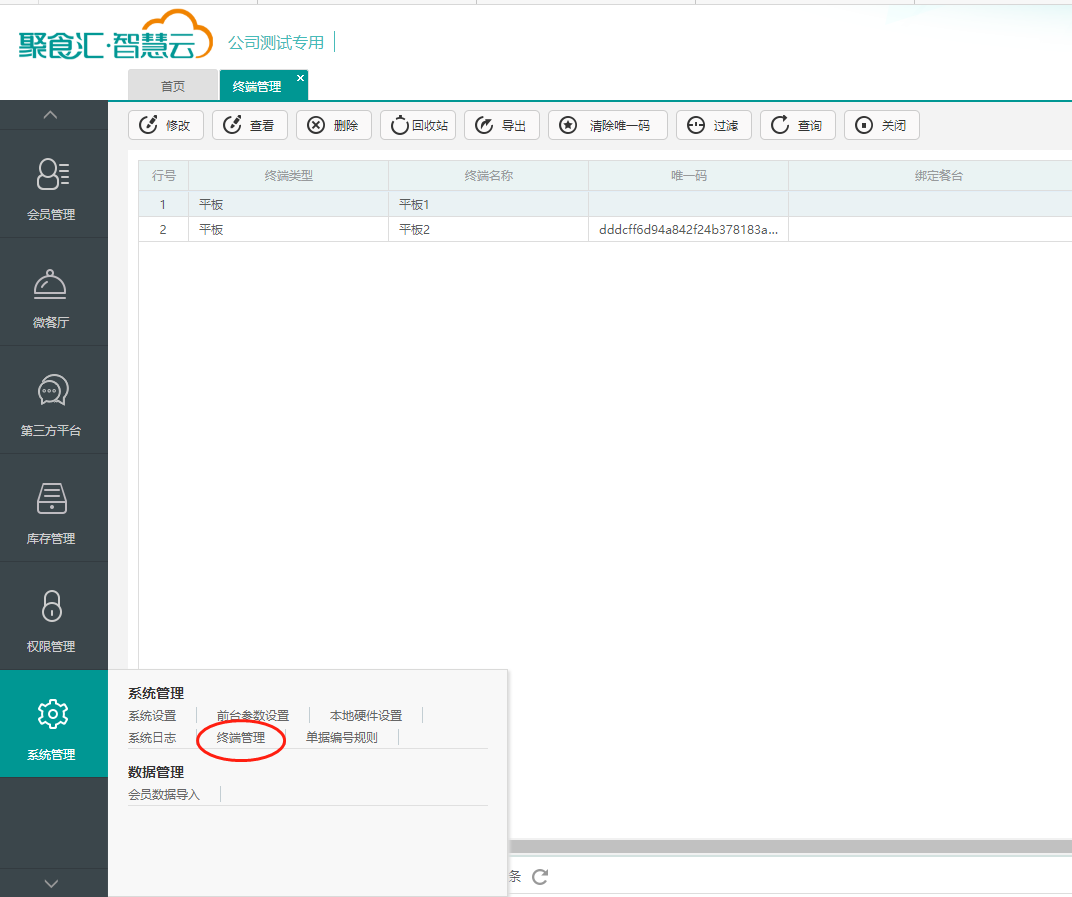Screen dimensions: 1072x897
Task: Open the 微餐厅 sidebar module
Action: coord(52,293)
